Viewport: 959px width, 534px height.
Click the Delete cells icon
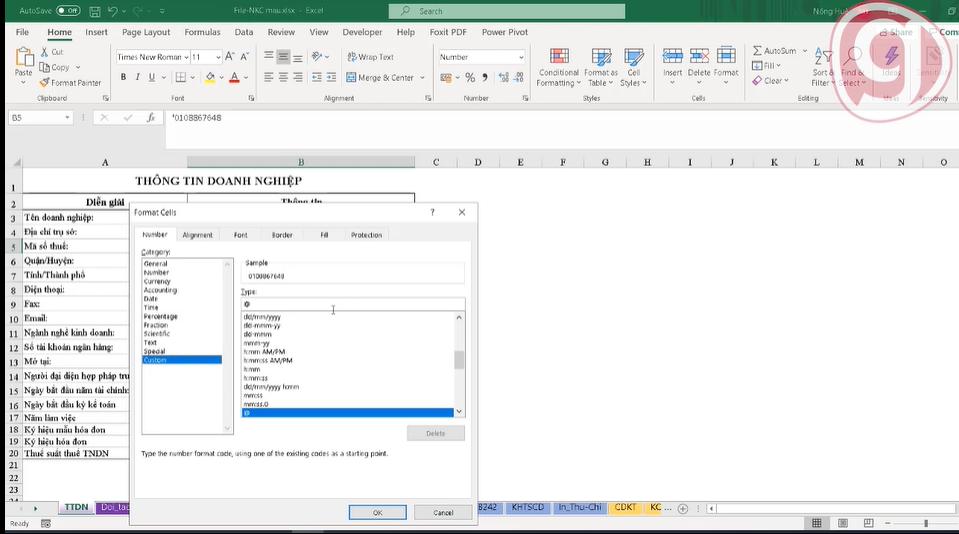(x=699, y=56)
